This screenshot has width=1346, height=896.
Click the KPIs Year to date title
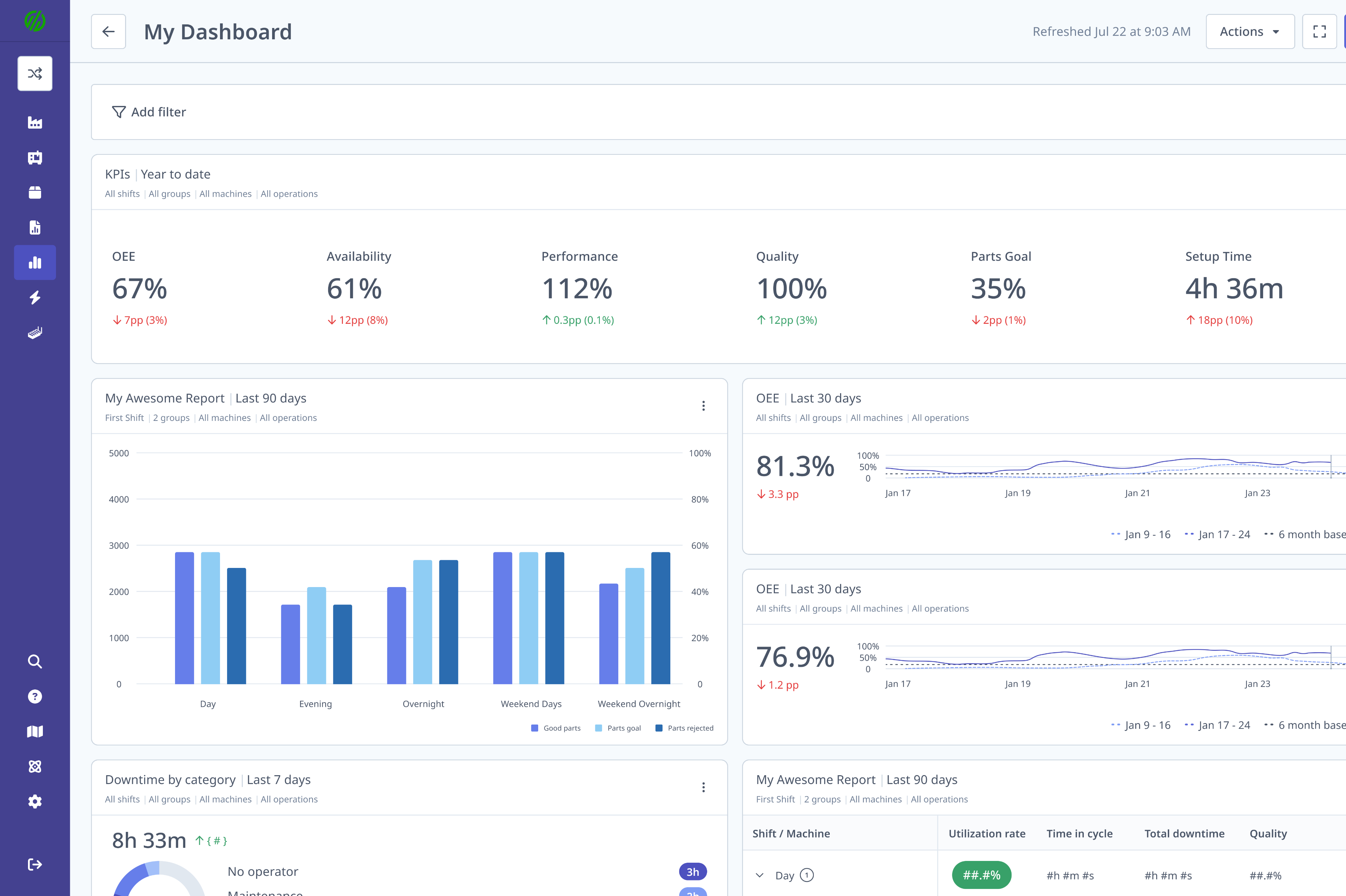click(158, 174)
